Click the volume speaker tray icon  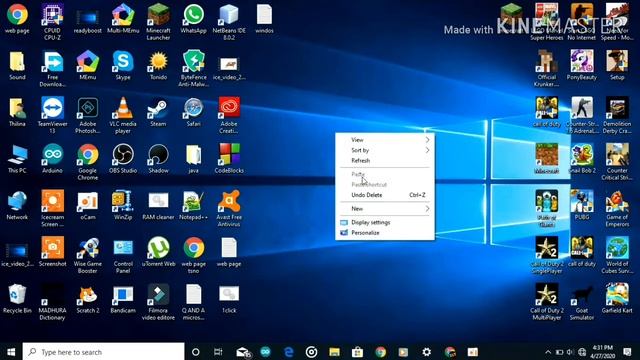(x=570, y=352)
